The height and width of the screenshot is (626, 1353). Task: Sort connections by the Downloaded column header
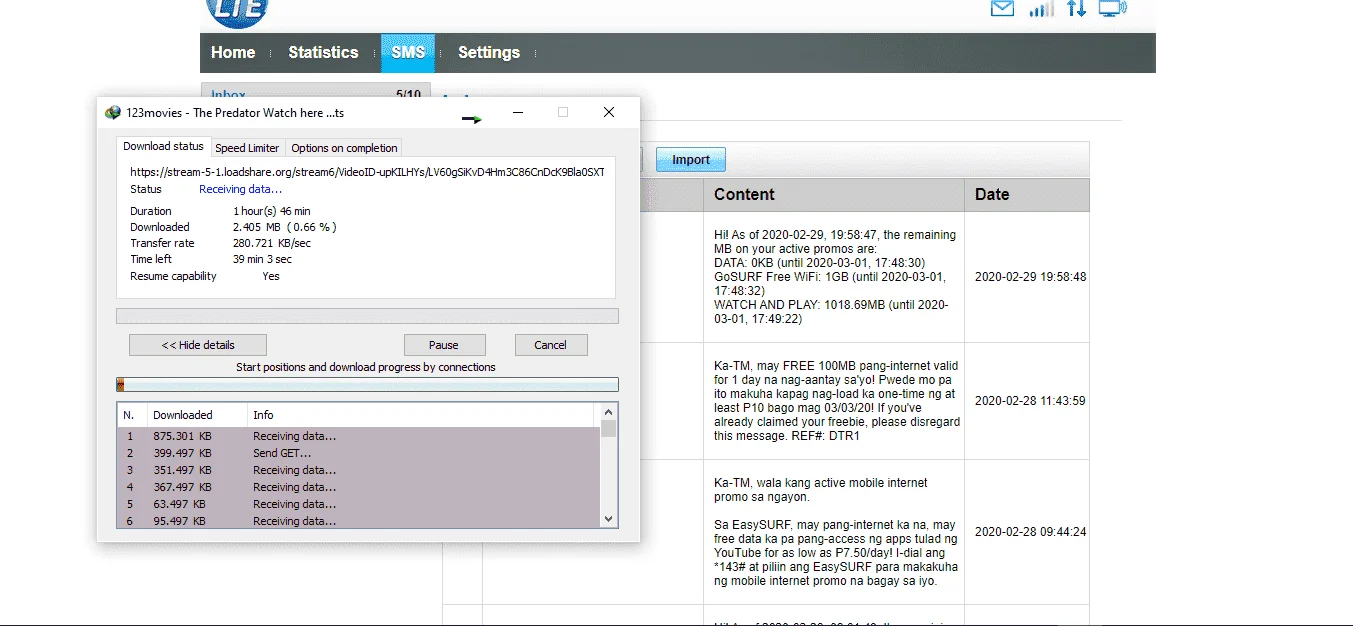[197, 415]
